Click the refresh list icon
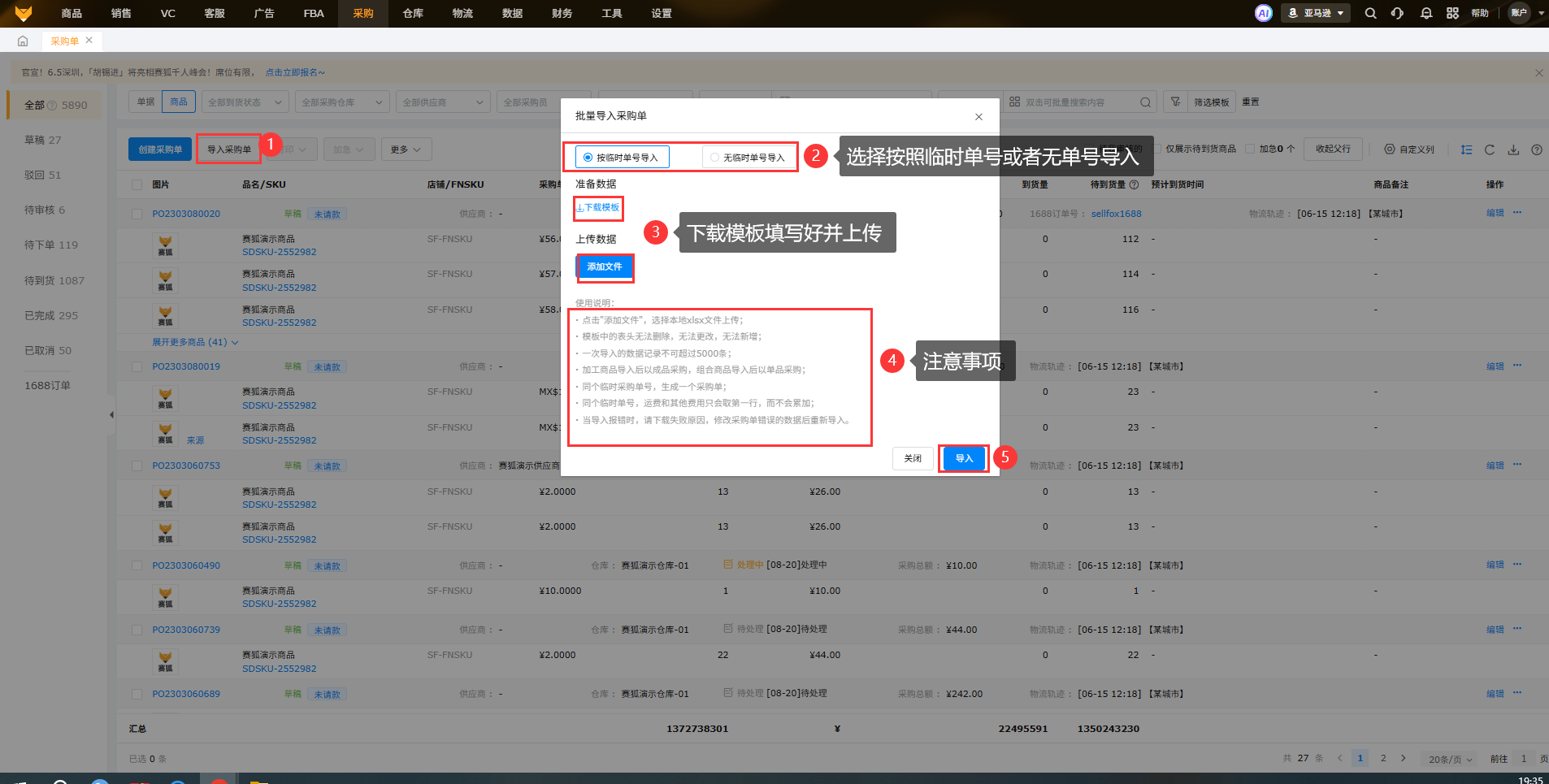1549x784 pixels. pyautogui.click(x=1489, y=149)
